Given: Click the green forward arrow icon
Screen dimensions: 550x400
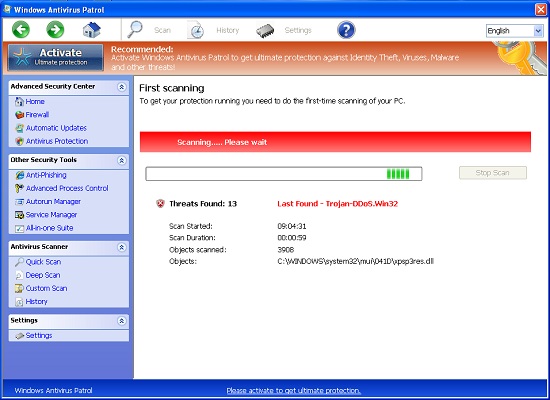Looking at the screenshot, I should coord(55,29).
